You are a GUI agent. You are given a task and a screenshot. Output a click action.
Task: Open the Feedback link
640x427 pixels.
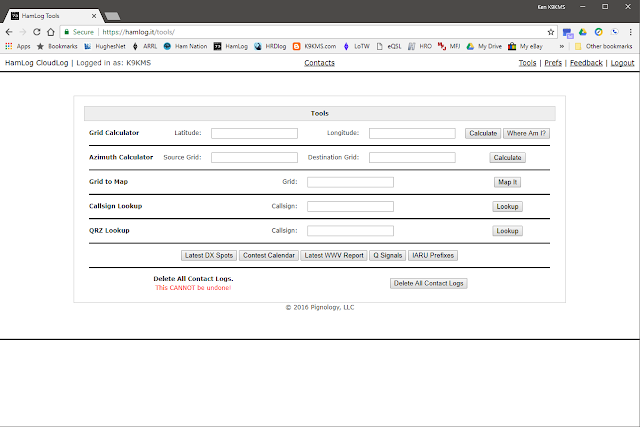(586, 63)
